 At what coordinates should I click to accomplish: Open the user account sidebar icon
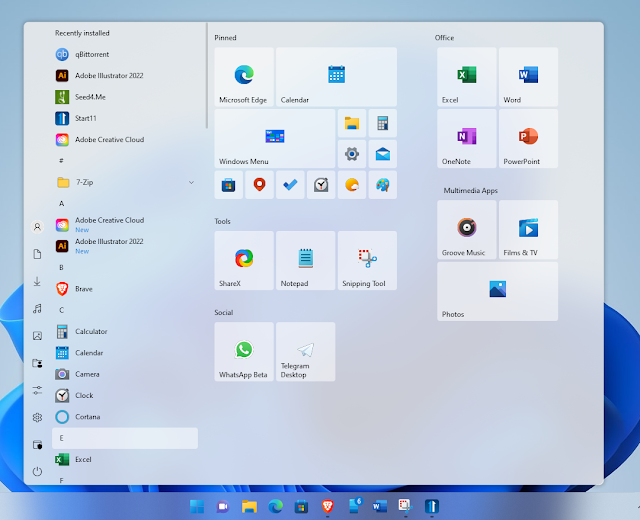point(37,227)
